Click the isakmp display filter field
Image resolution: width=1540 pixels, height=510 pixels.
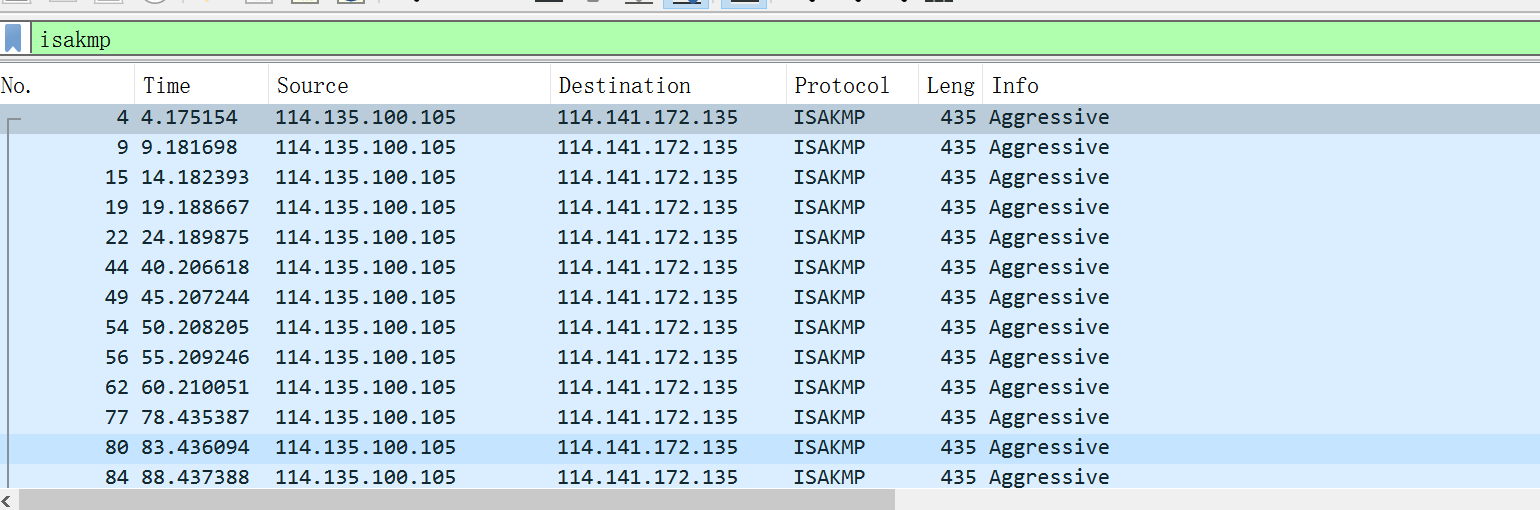tap(700, 40)
